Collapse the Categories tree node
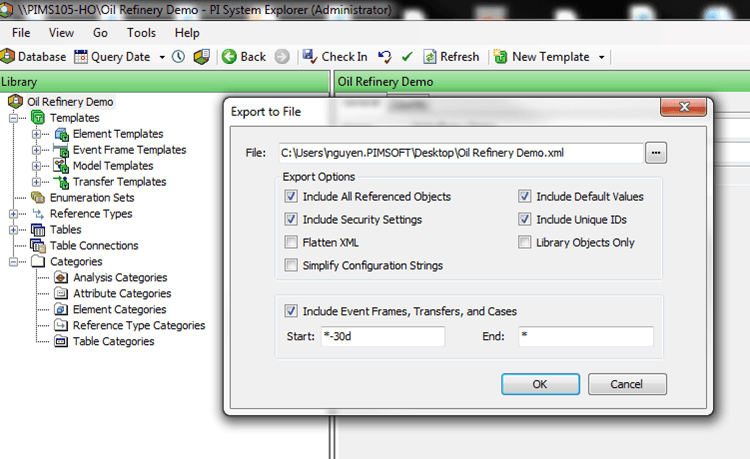This screenshot has width=750, height=459. coord(13,262)
